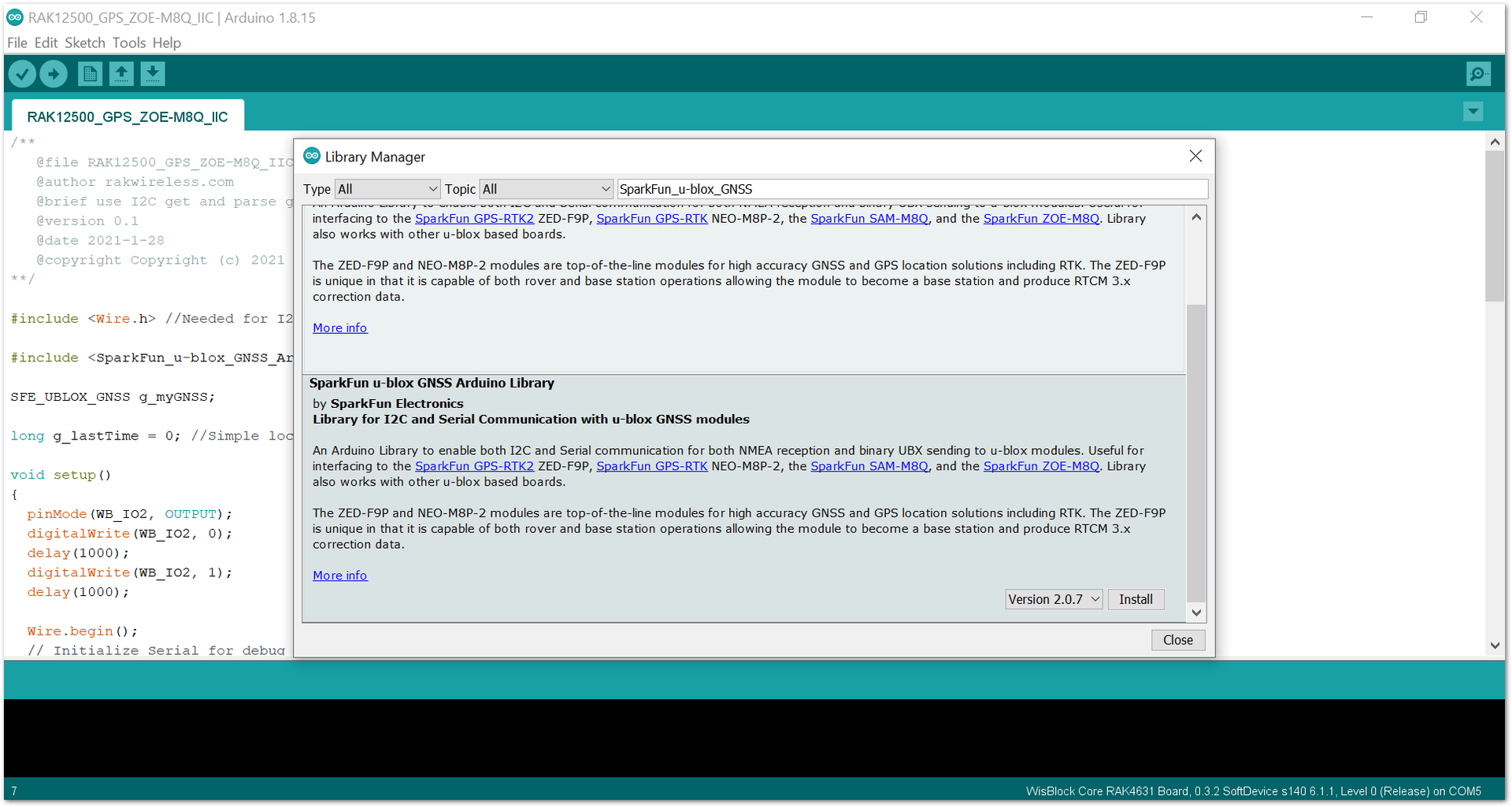Click 'by SparkFun Electronics' author text
Screen dimensions: 1512x807
(388, 403)
